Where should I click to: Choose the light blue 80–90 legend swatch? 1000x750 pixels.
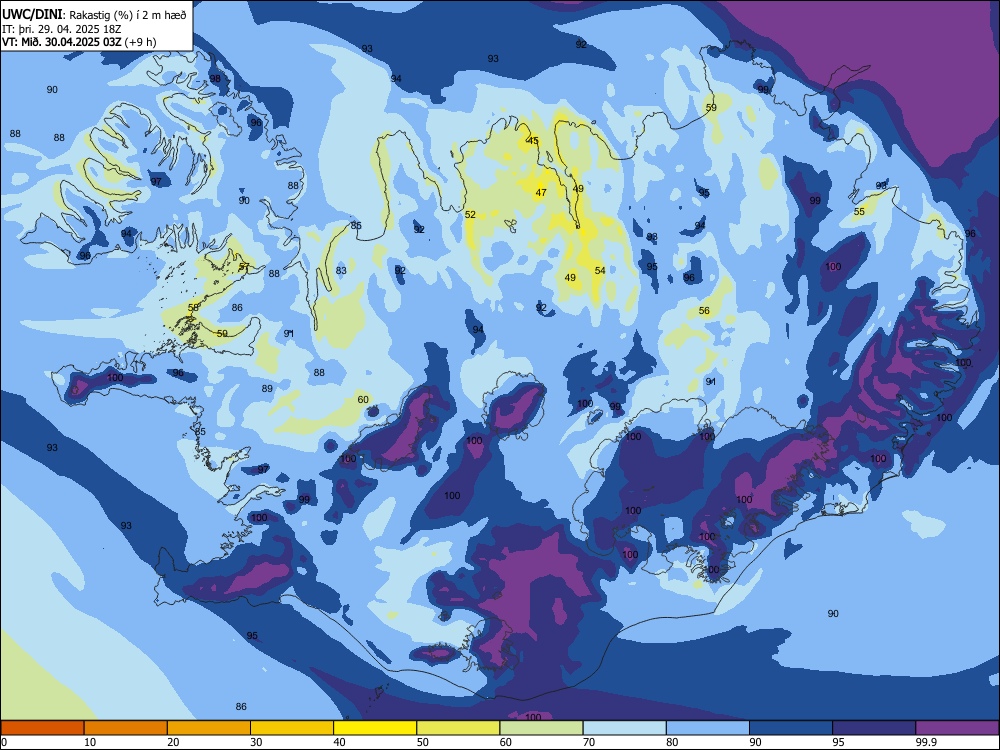[708, 728]
